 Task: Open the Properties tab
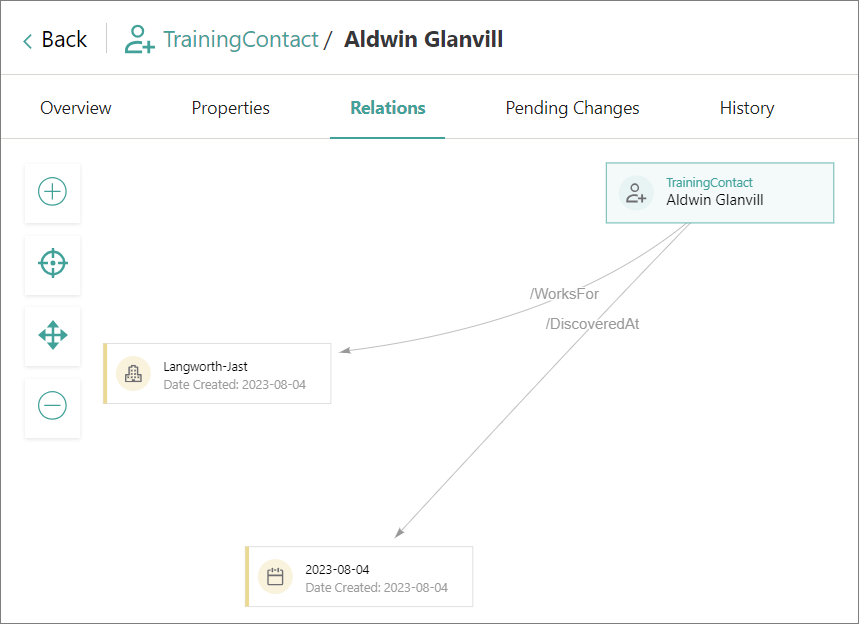(231, 108)
